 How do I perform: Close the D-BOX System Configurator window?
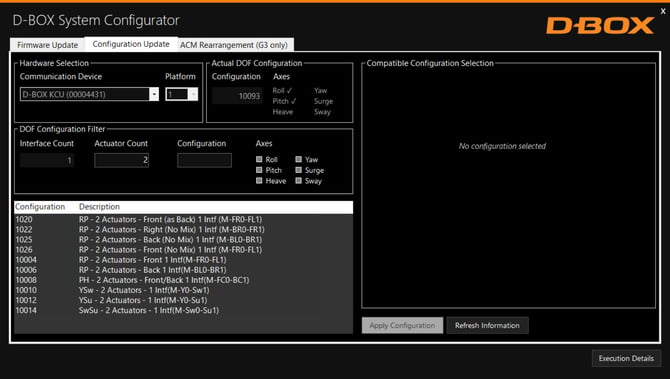click(663, 11)
